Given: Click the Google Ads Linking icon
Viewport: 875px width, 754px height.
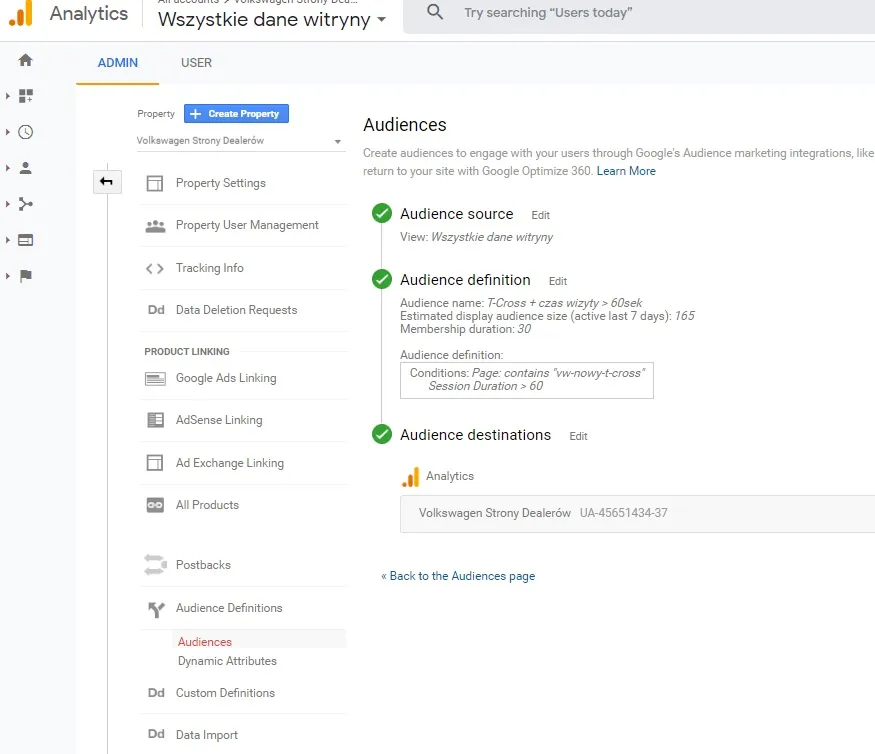Looking at the screenshot, I should (155, 379).
